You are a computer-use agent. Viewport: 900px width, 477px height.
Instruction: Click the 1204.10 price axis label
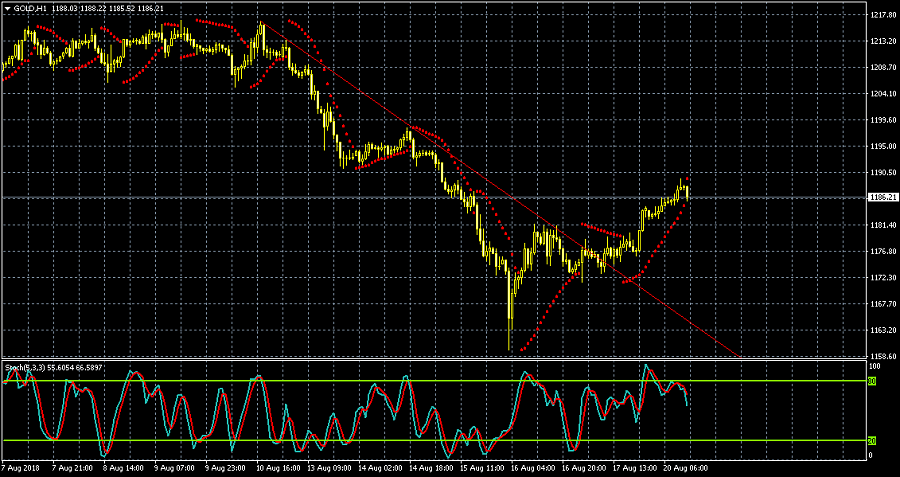pos(882,94)
